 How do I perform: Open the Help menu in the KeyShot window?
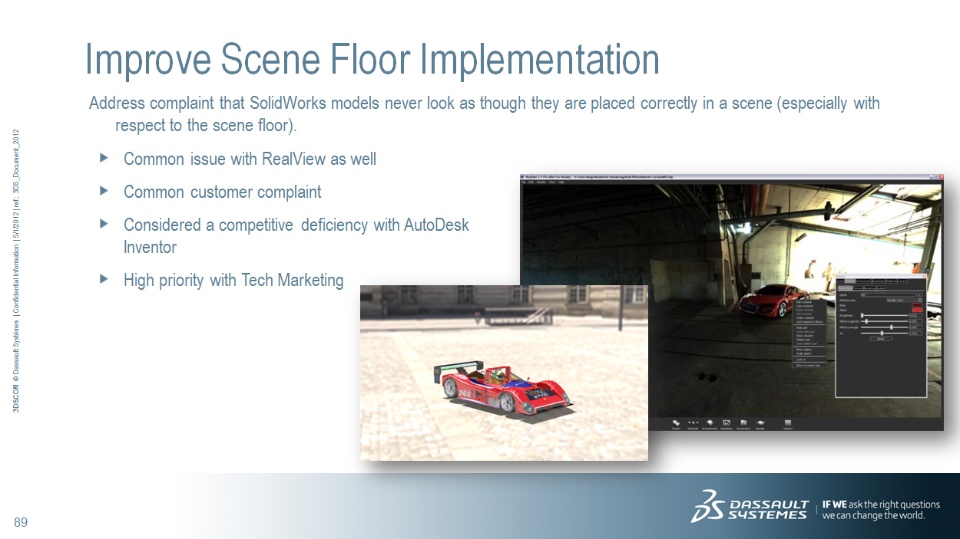click(561, 182)
